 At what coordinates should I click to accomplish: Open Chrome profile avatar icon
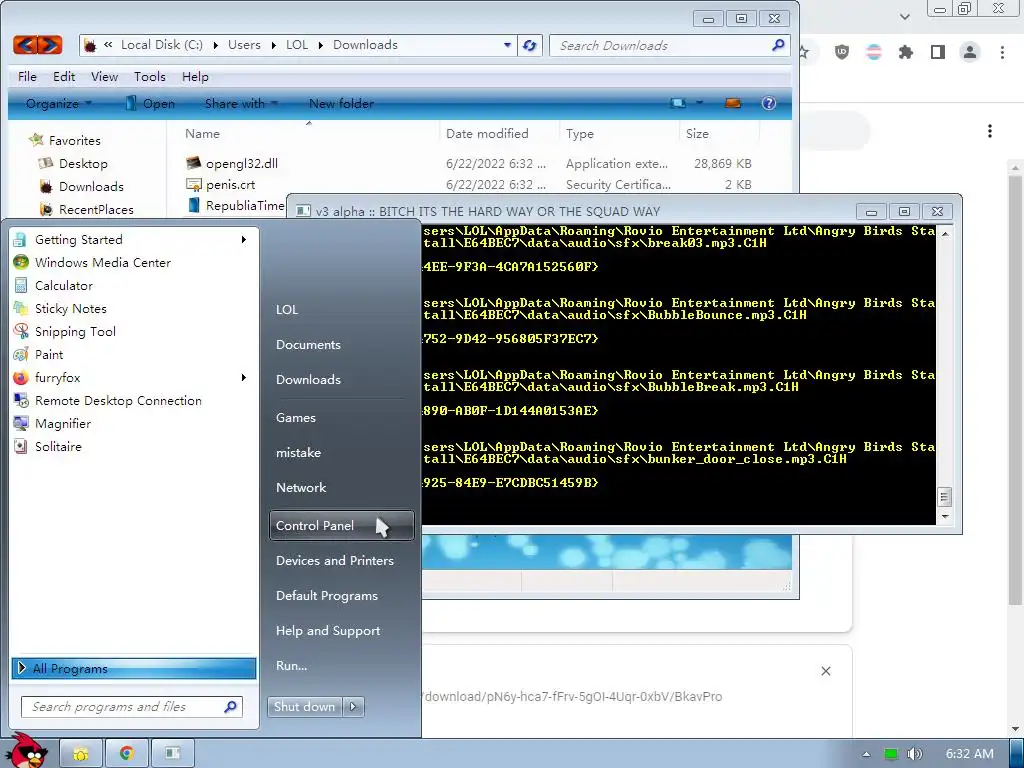(970, 52)
